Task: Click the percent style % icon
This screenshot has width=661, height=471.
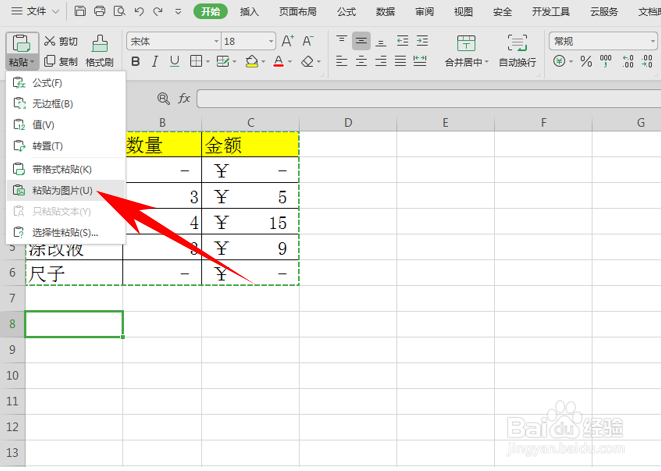Action: point(586,62)
